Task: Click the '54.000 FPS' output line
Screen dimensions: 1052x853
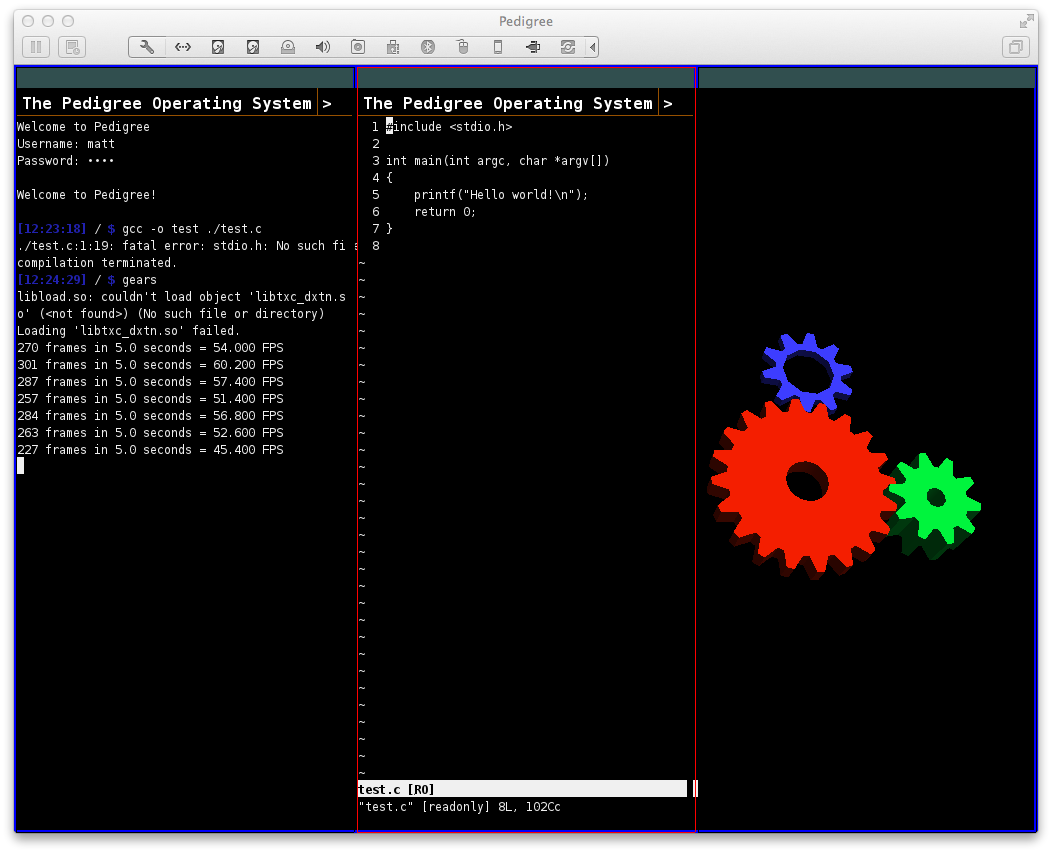Action: click(150, 348)
